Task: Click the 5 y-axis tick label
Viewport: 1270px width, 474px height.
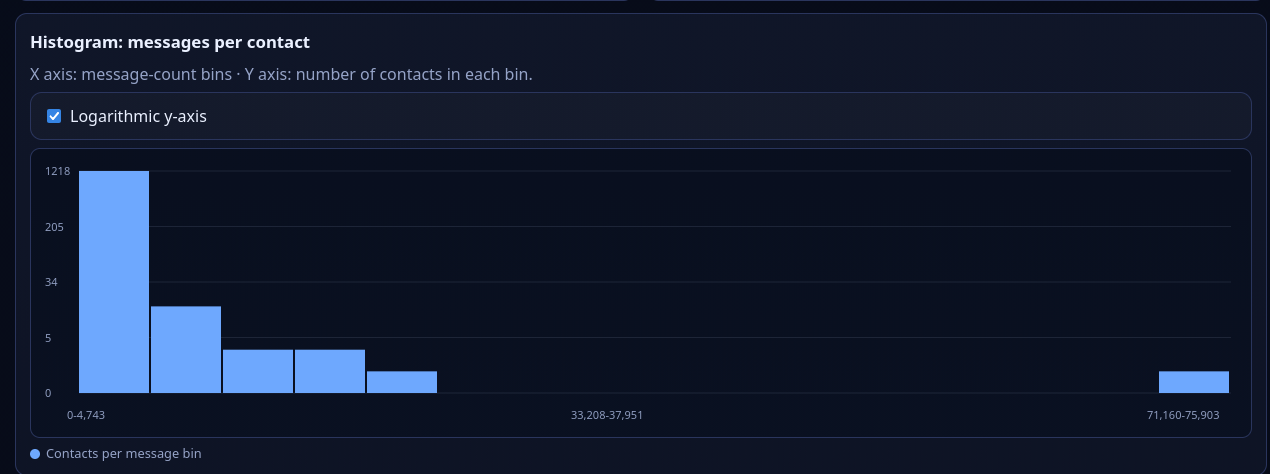Action: 48,338
